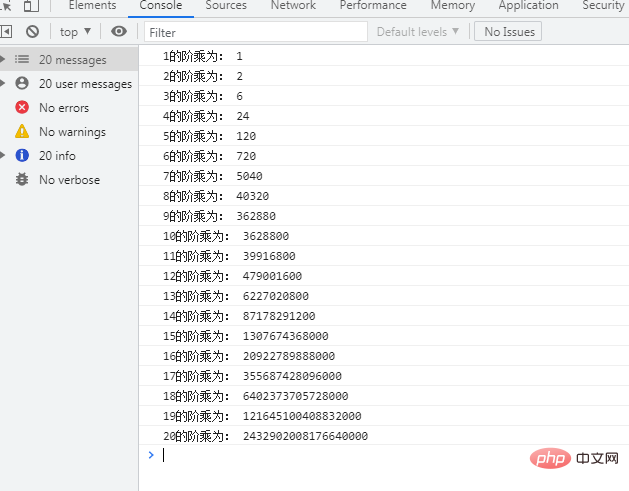Click the log value 20922789888000
Viewport: 629px width, 491px height.
point(289,356)
